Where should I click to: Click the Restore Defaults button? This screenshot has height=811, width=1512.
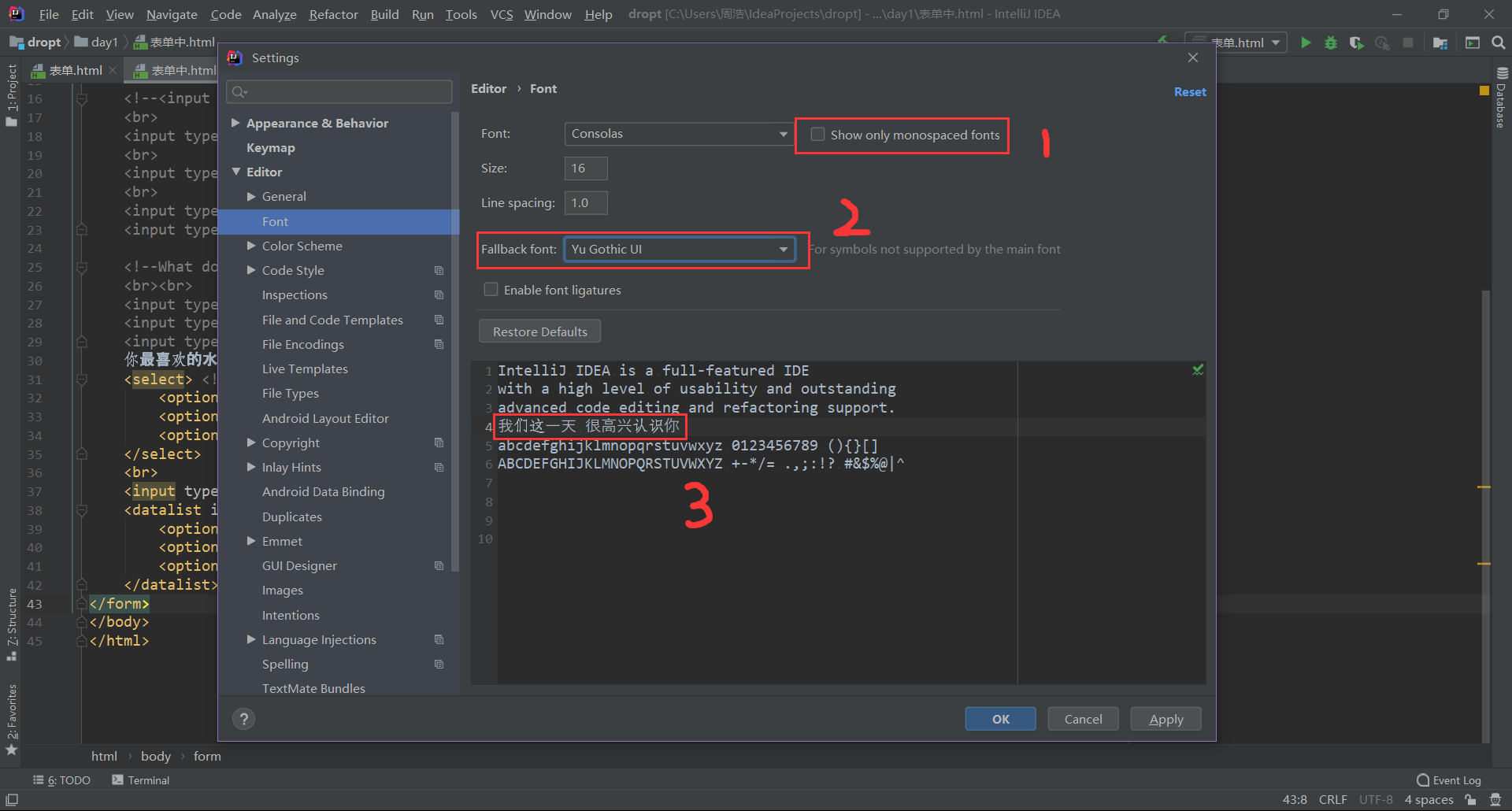coord(540,331)
